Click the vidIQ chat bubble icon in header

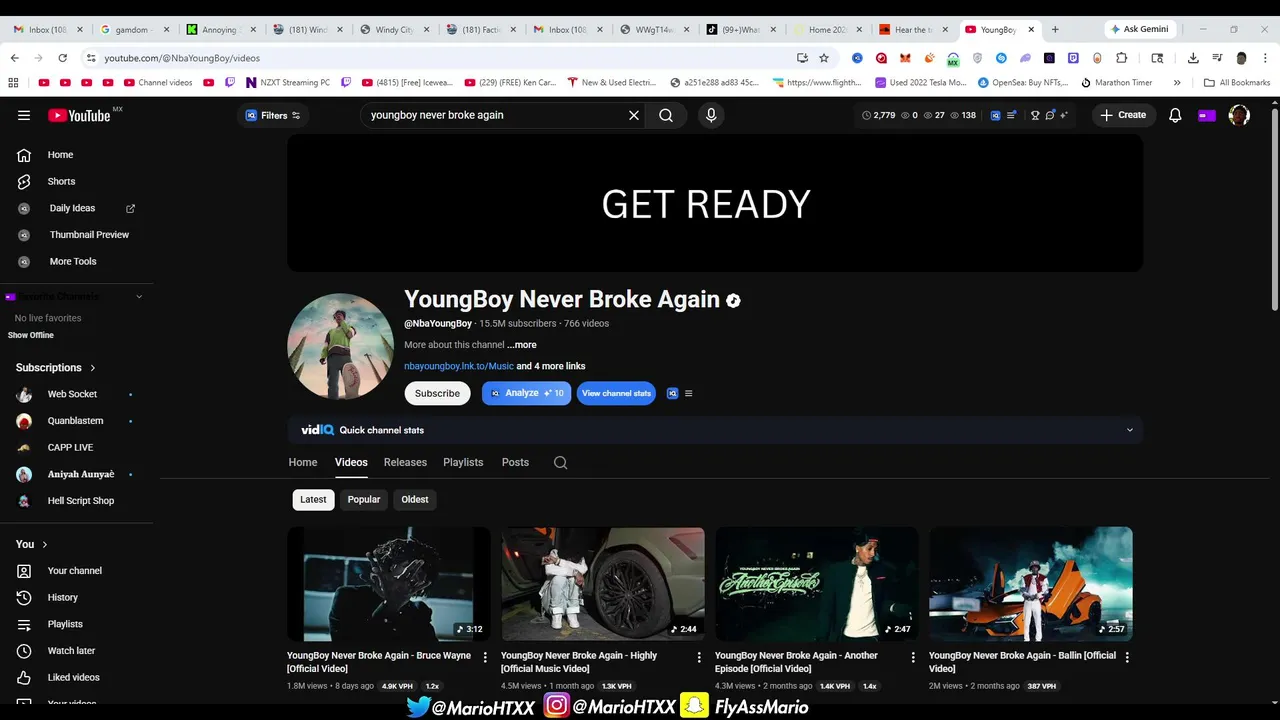point(1050,115)
